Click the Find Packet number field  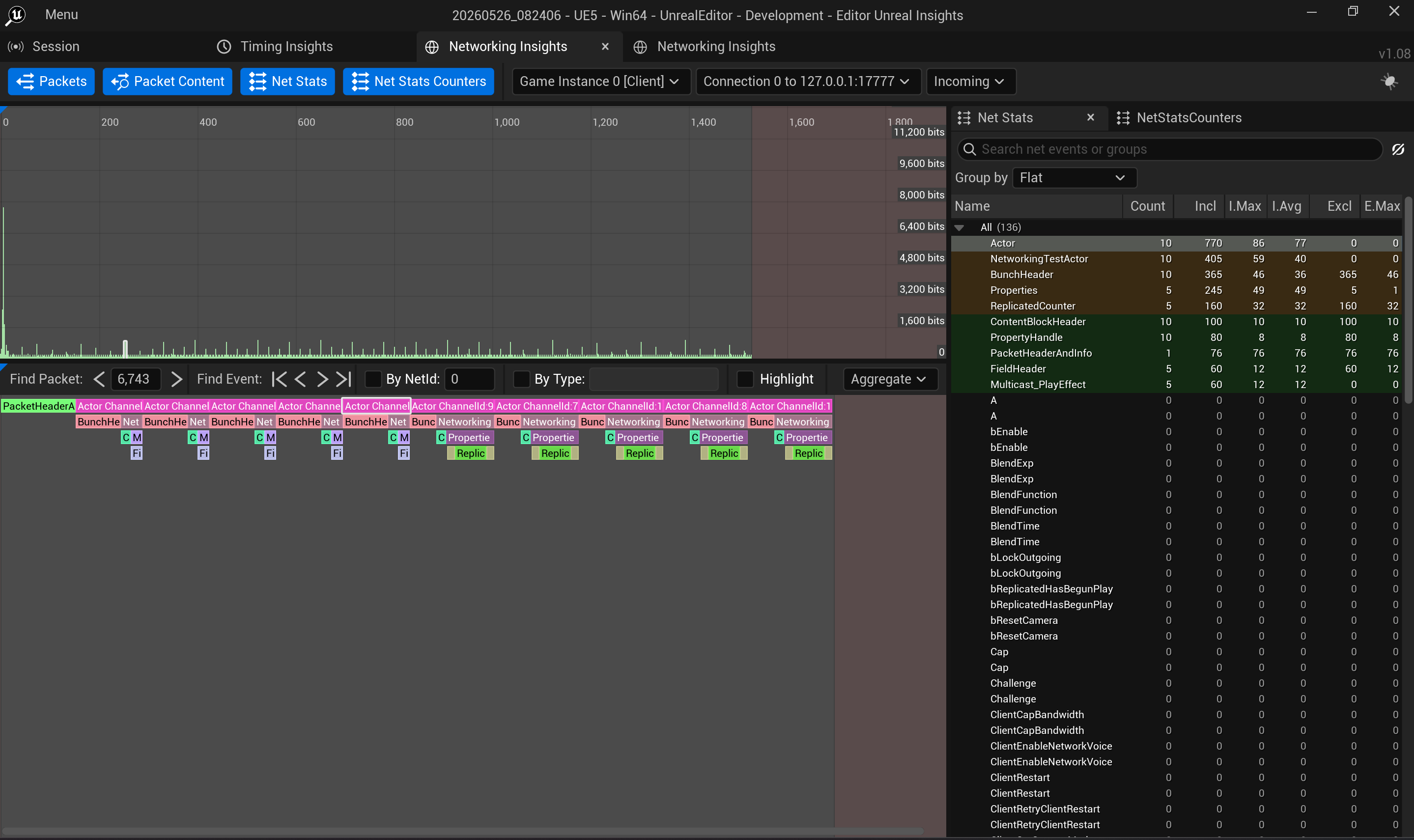coord(136,379)
